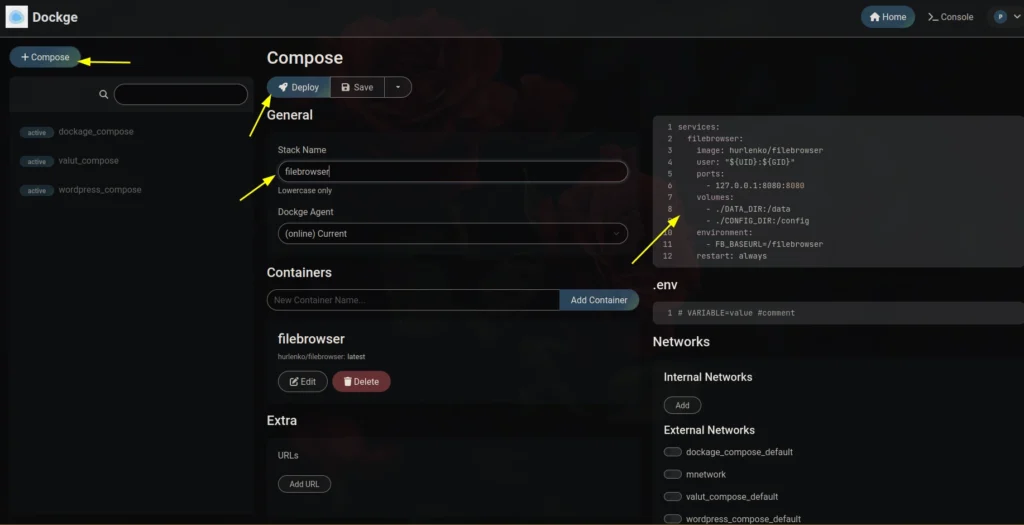The image size is (1024, 525).
Task: Toggle the mnetwork external network
Action: point(672,474)
